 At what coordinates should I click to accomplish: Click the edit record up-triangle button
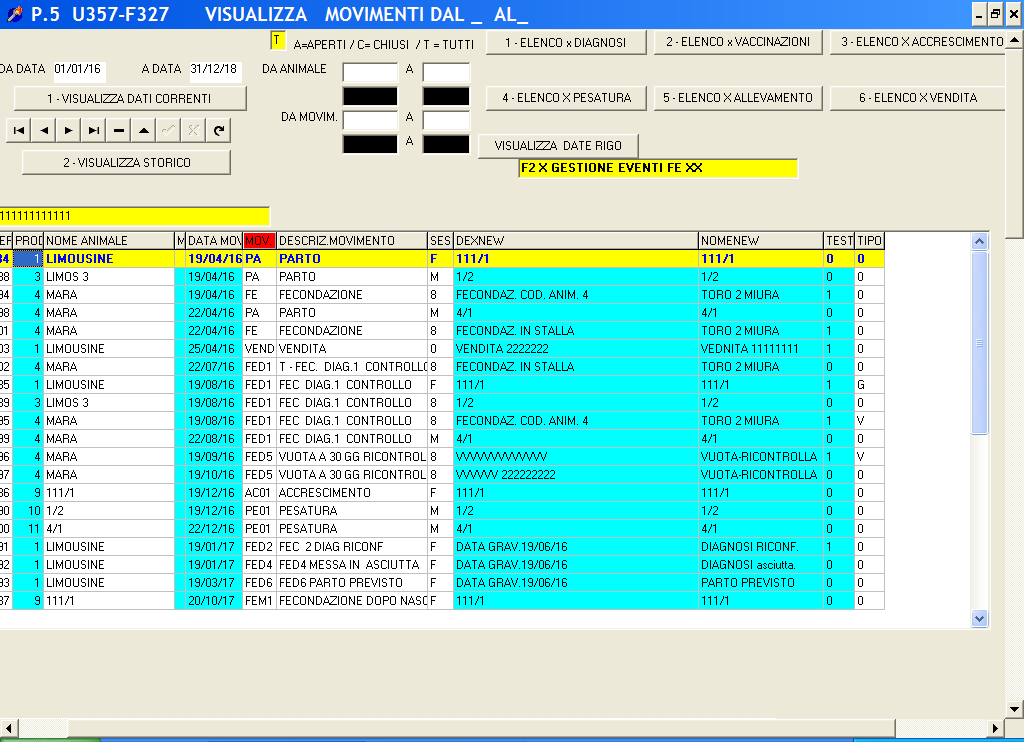pyautogui.click(x=144, y=131)
